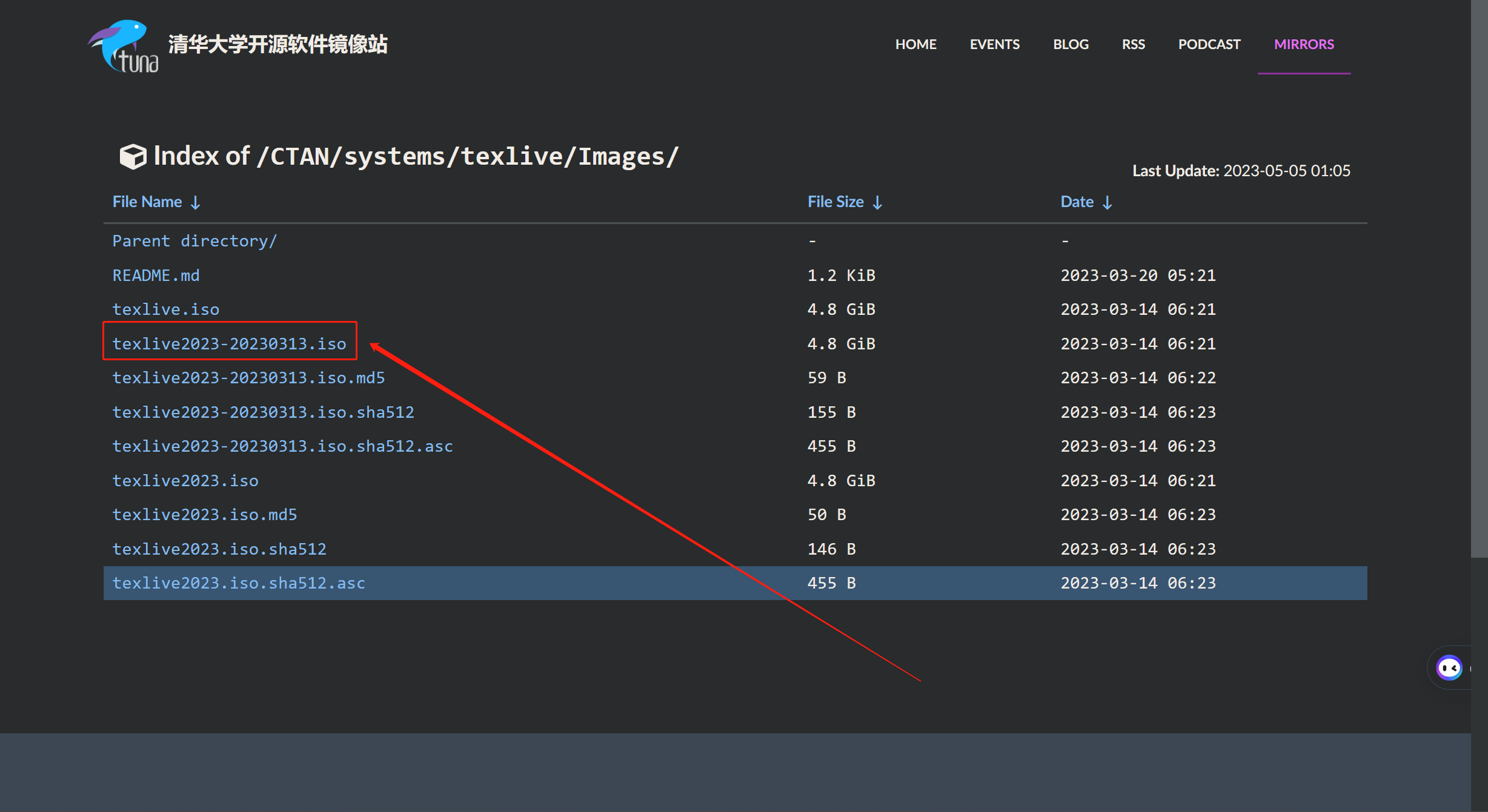Viewport: 1488px width, 812px height.
Task: Click the 59 B file size cell
Action: [826, 378]
